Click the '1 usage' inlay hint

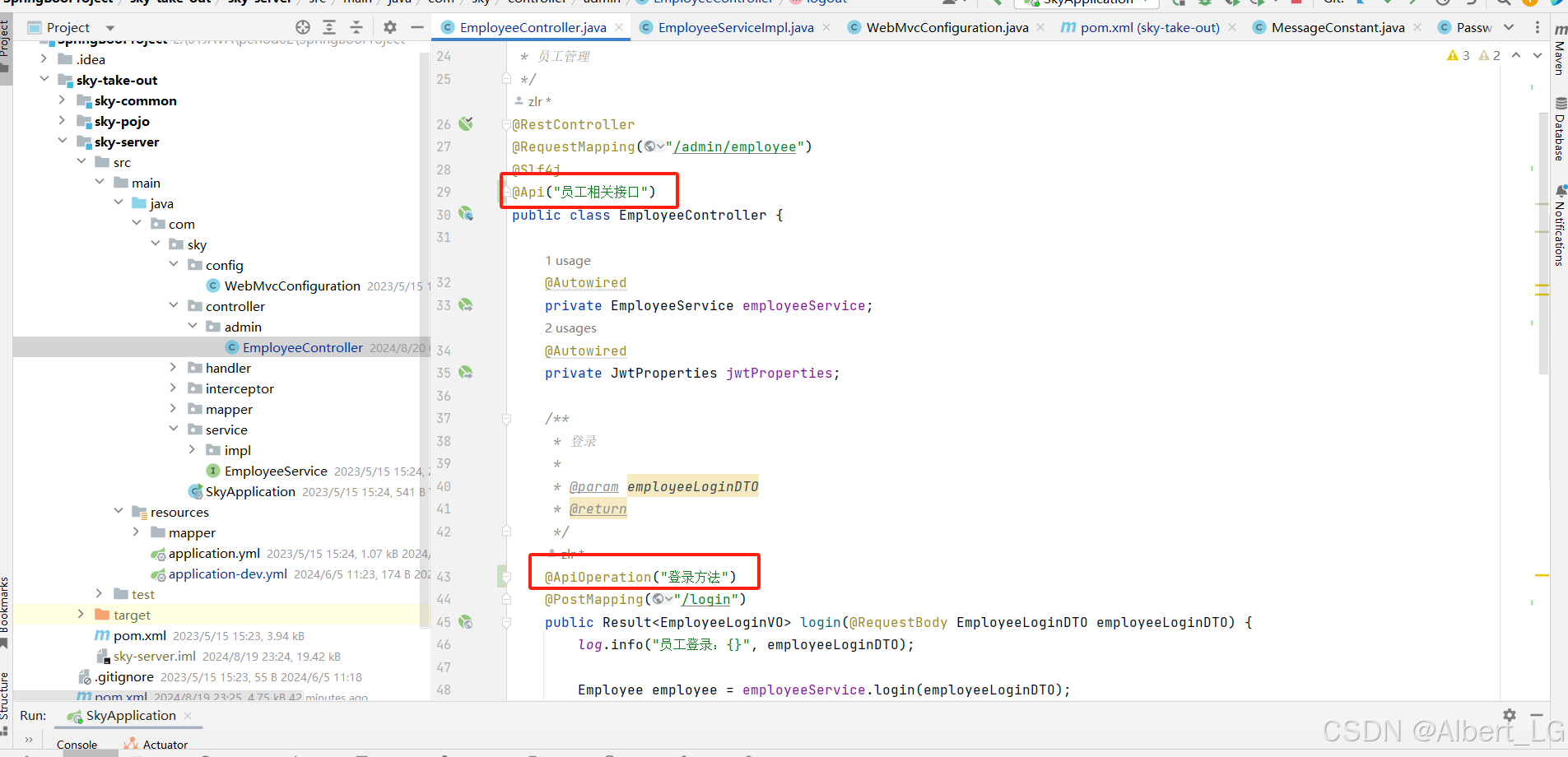pos(568,260)
